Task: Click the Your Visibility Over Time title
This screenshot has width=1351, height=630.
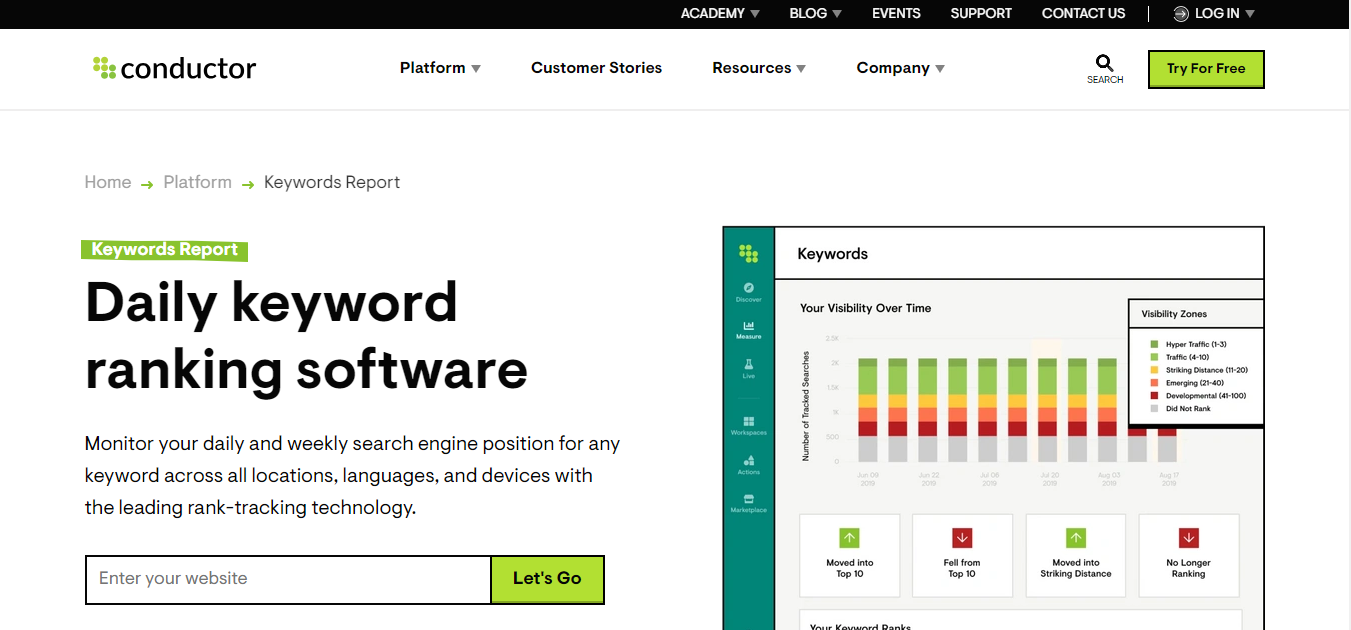Action: [865, 308]
